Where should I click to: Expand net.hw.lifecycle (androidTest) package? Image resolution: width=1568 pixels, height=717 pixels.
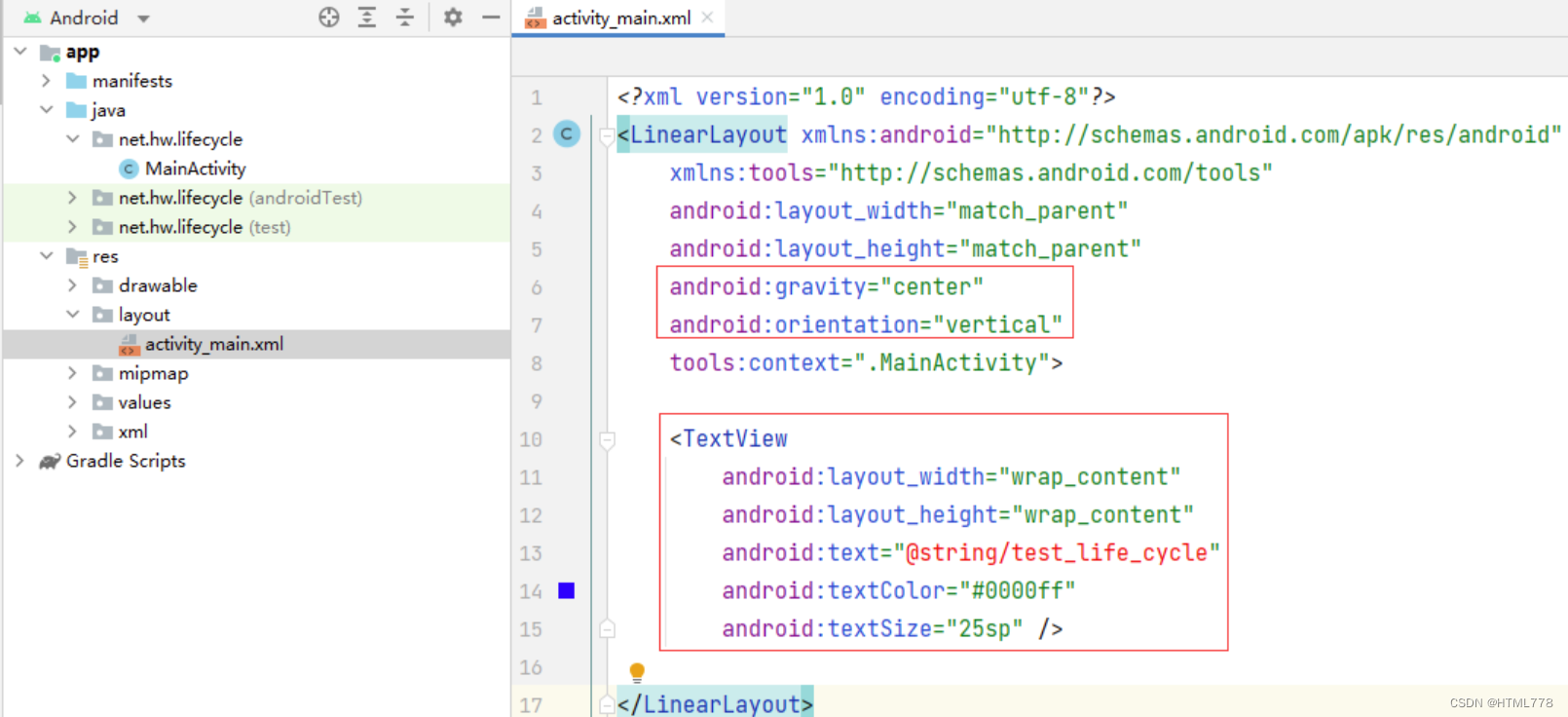pos(72,197)
